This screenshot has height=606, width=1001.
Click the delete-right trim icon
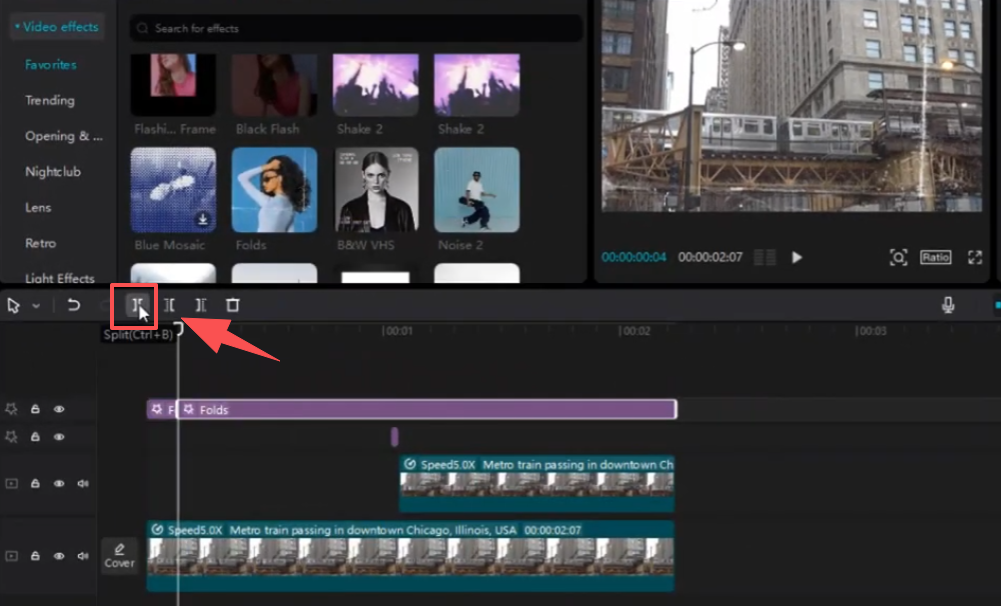pyautogui.click(x=201, y=305)
